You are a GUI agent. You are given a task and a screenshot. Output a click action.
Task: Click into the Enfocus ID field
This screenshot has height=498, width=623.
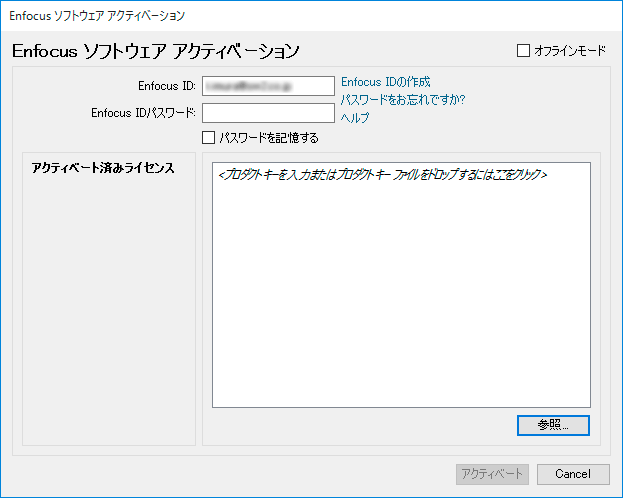point(268,86)
